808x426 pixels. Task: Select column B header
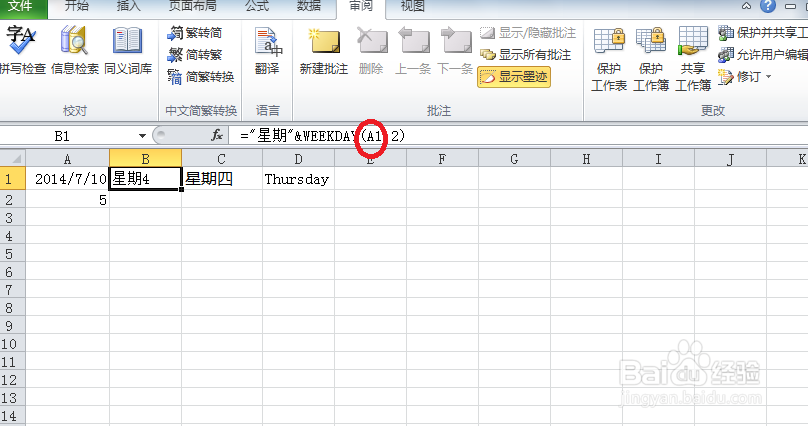[x=145, y=159]
